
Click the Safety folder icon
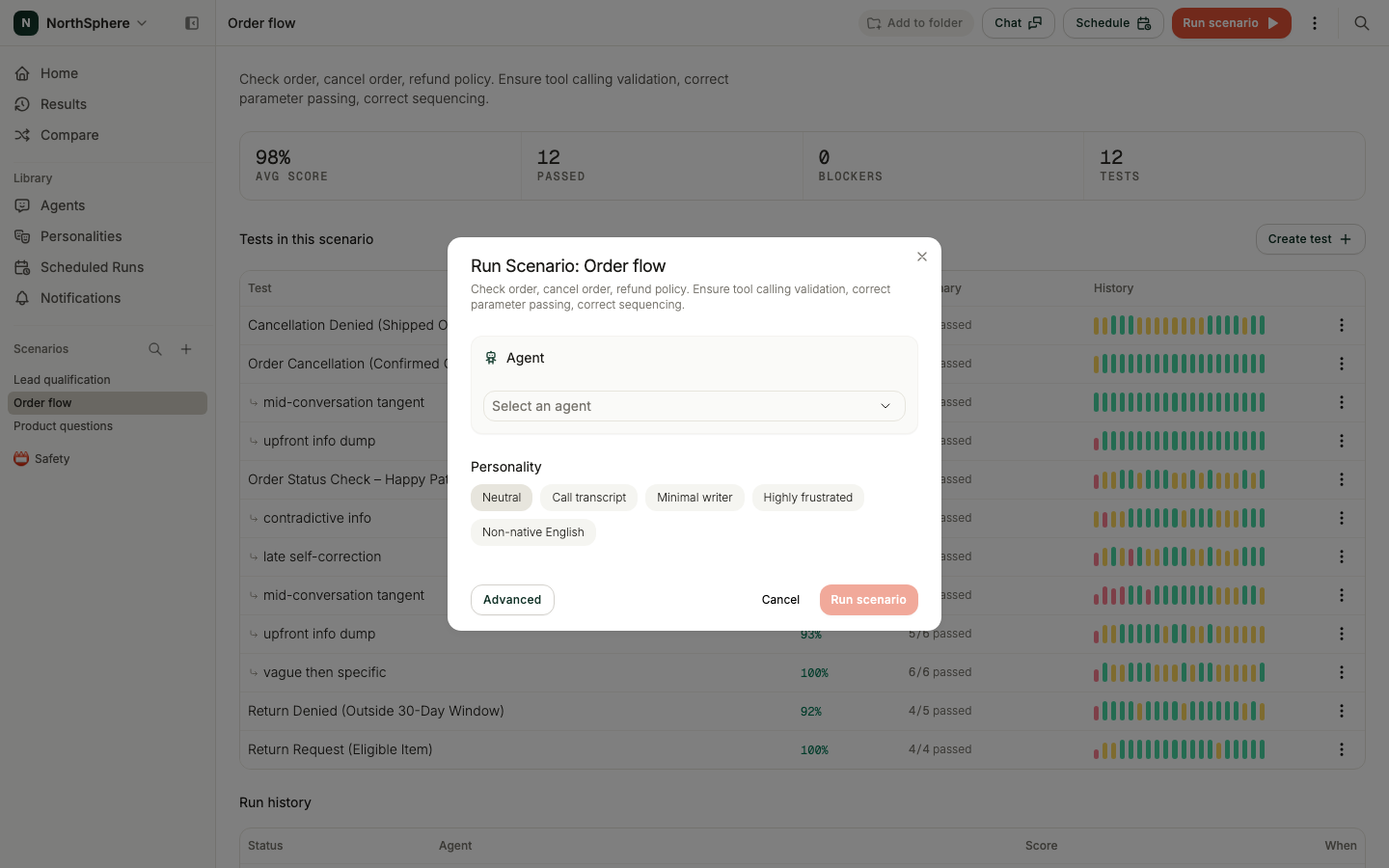[21, 459]
